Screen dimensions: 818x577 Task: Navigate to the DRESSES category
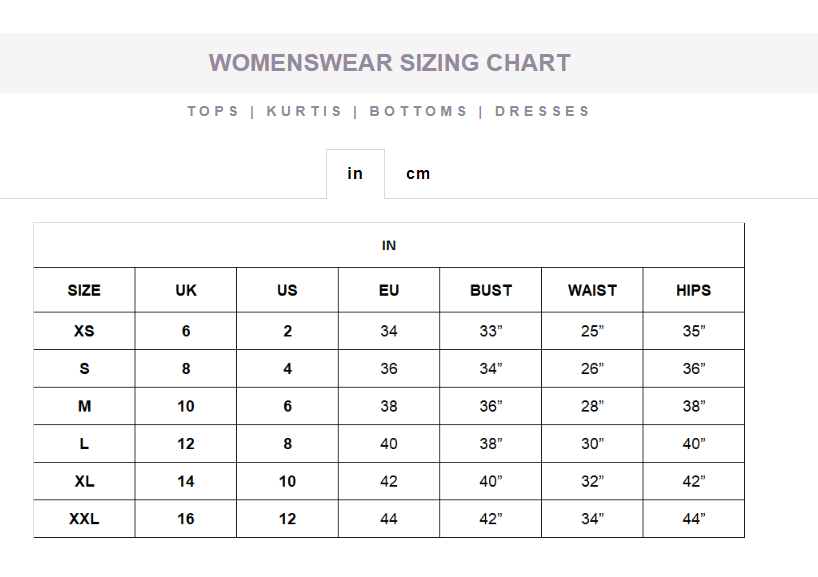pyautogui.click(x=543, y=111)
